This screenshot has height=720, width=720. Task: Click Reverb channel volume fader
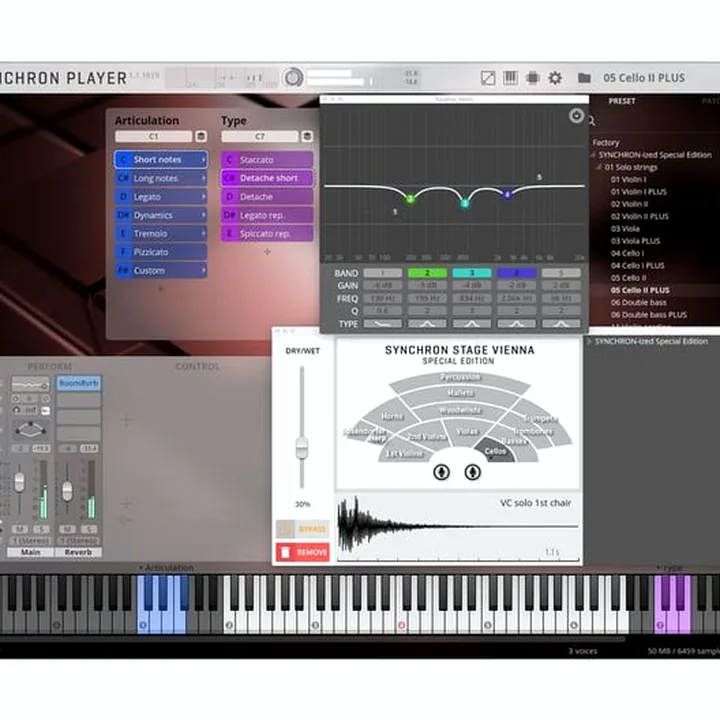(67, 491)
